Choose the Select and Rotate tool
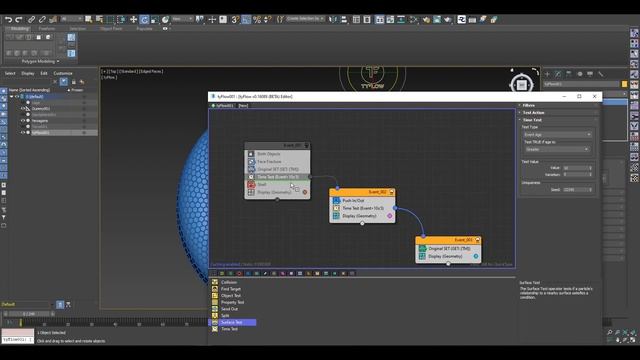The width and height of the screenshot is (640, 360). click(x=144, y=19)
